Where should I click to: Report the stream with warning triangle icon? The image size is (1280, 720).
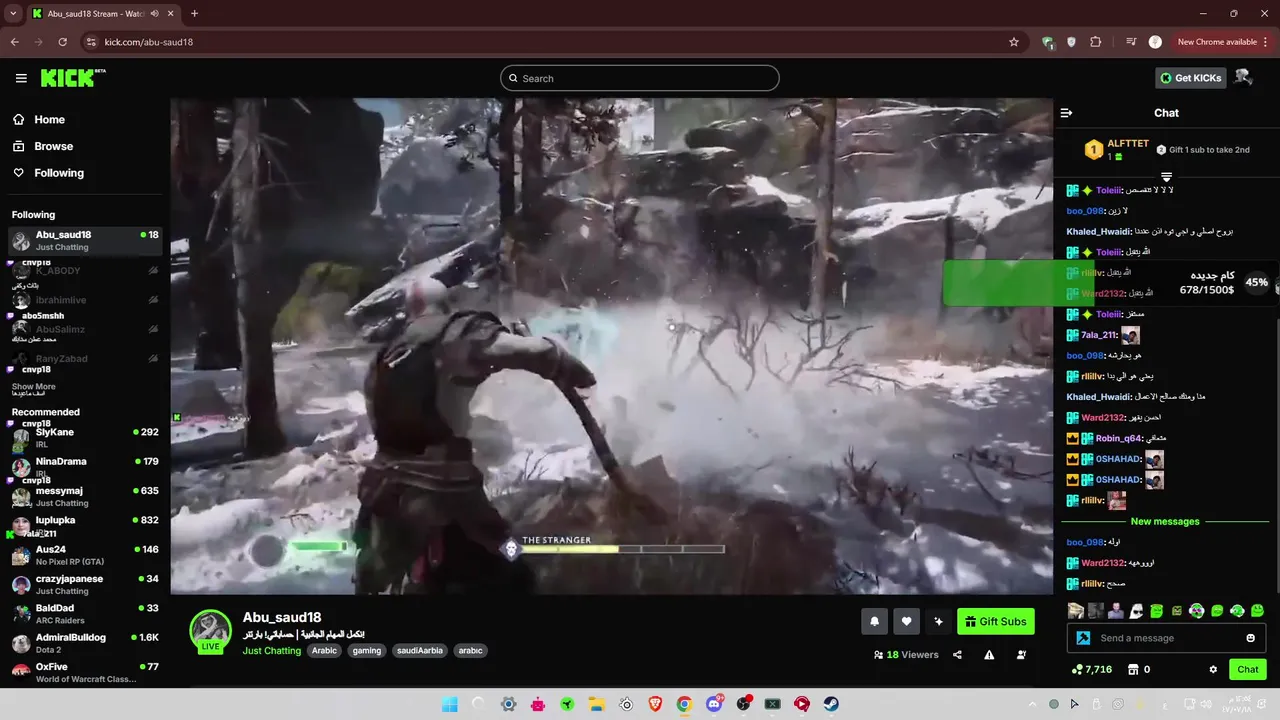click(x=989, y=655)
